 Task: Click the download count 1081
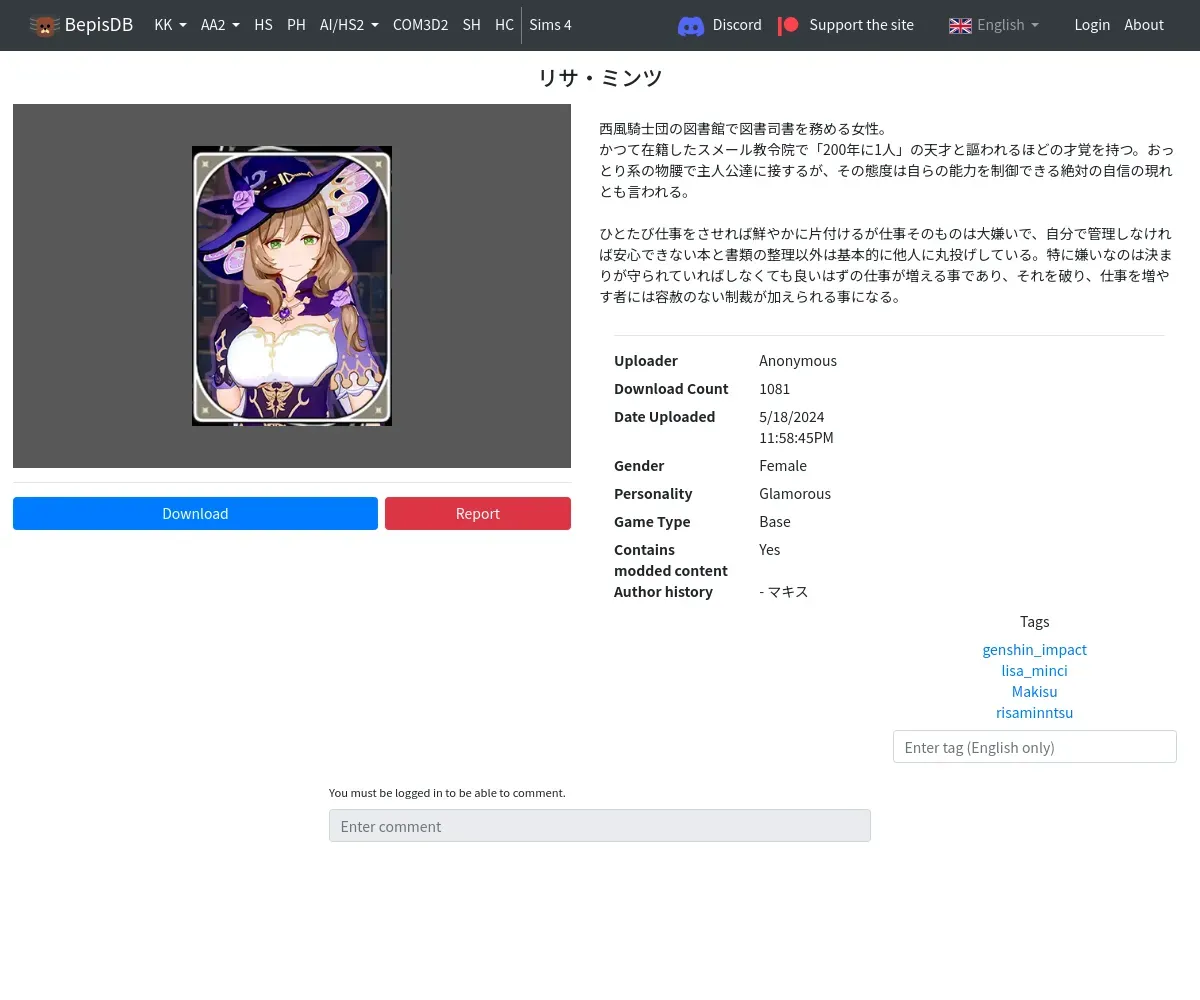coord(775,389)
